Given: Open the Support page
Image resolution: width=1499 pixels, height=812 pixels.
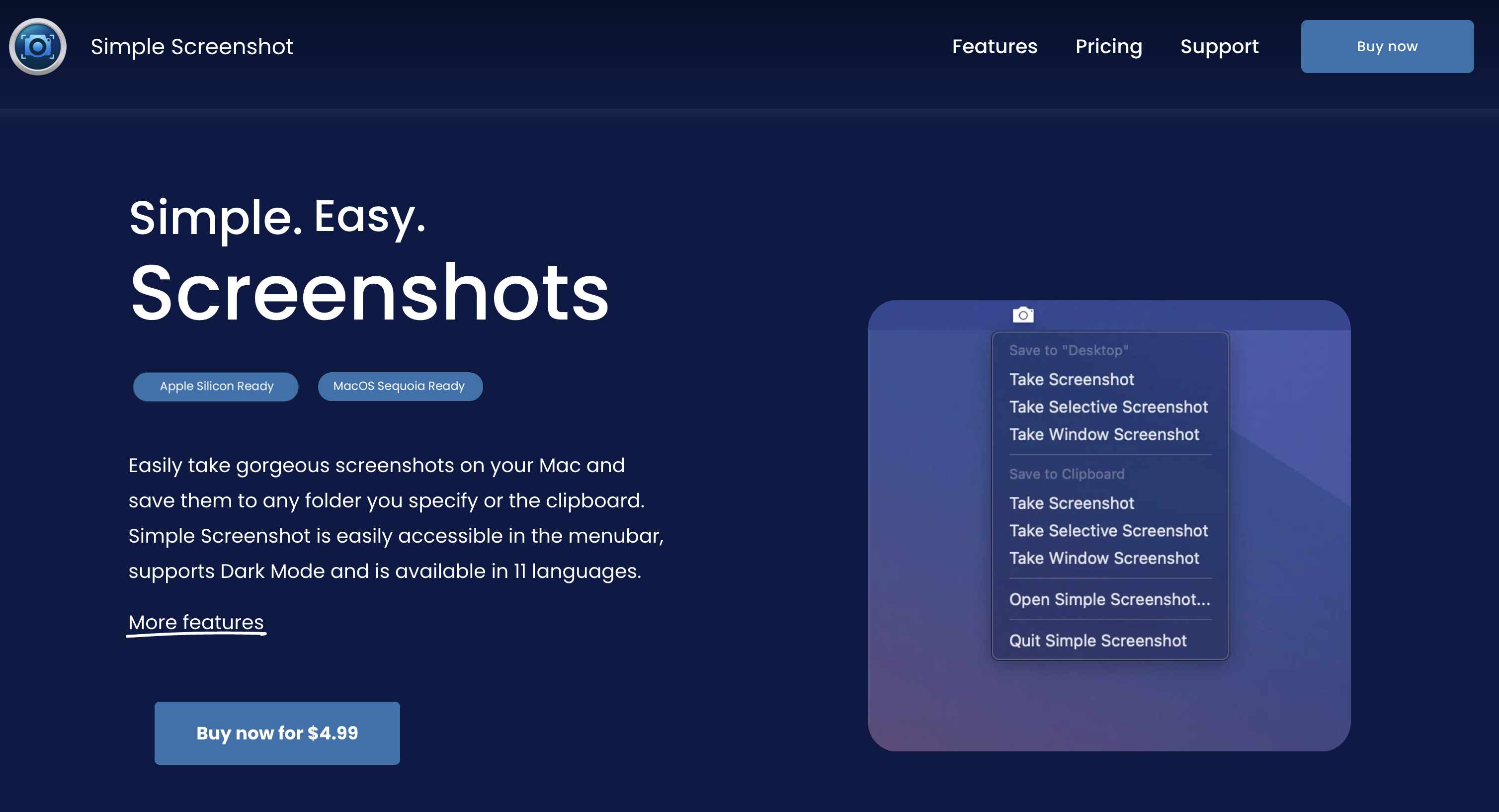Looking at the screenshot, I should click(x=1220, y=47).
